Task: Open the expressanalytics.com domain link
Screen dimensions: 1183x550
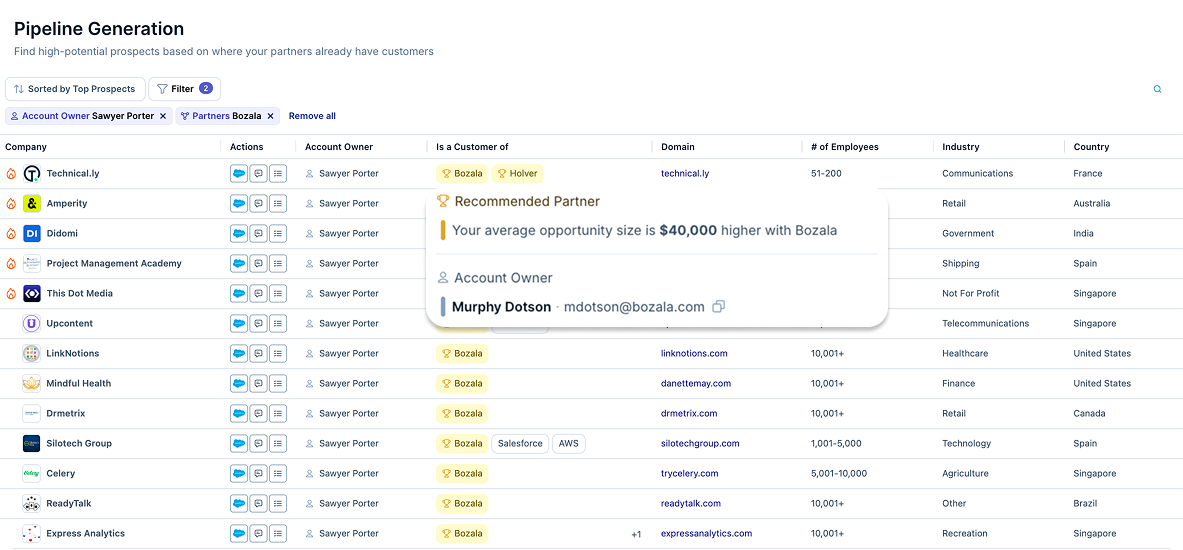Action: [x=706, y=533]
